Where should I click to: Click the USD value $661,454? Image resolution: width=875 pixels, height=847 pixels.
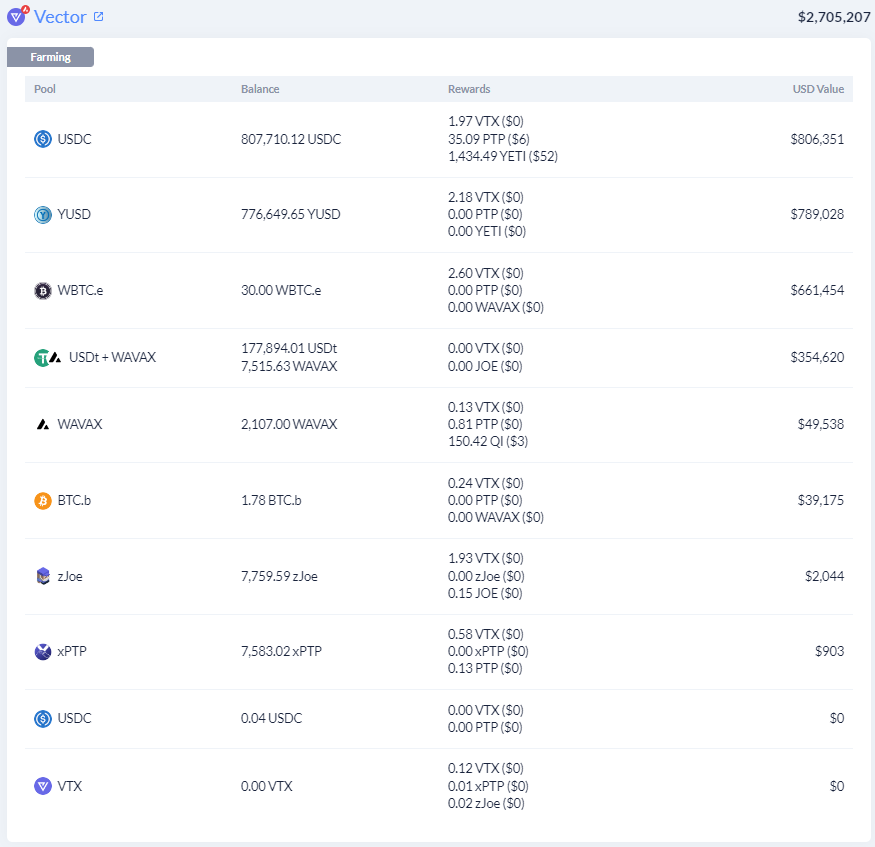pos(817,290)
